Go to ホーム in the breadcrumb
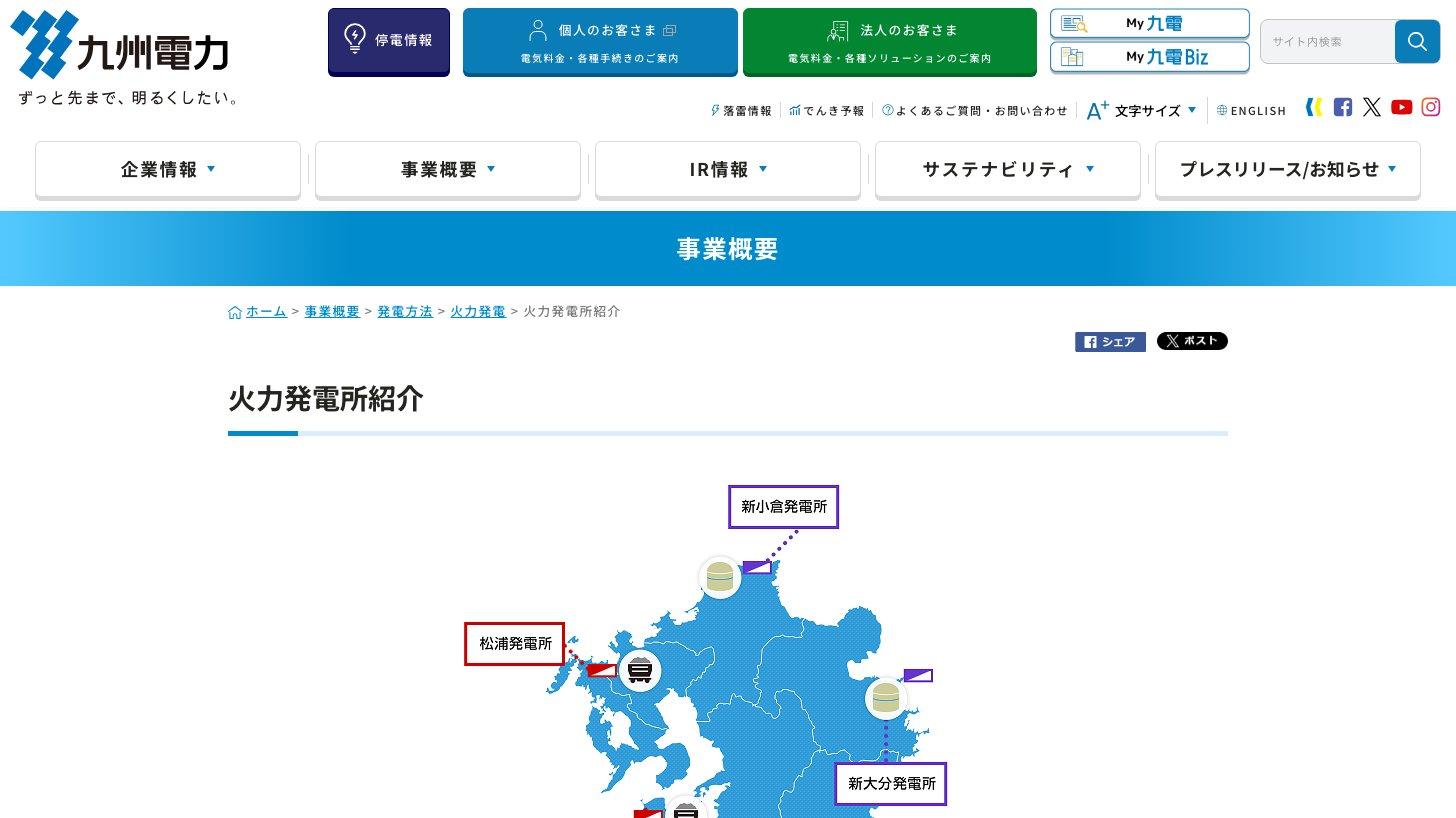This screenshot has height=818, width=1456. click(x=267, y=312)
